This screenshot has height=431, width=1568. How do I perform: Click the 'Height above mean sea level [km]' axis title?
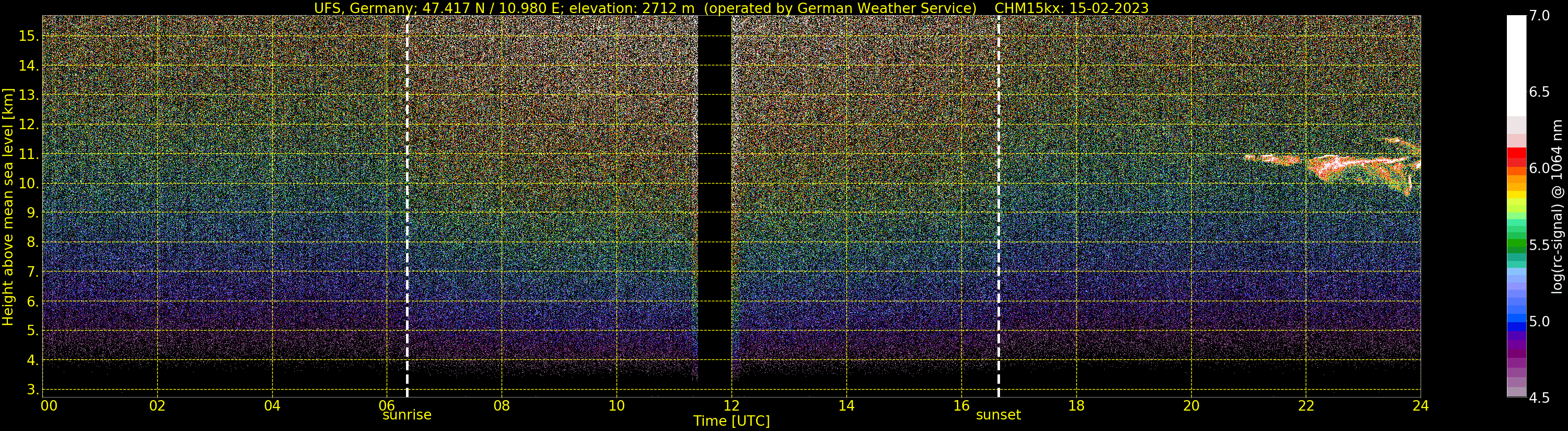pos(8,207)
